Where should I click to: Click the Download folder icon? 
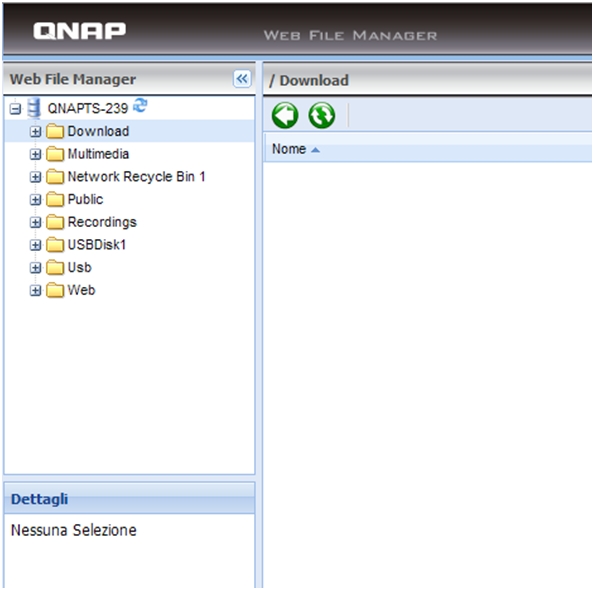click(55, 132)
